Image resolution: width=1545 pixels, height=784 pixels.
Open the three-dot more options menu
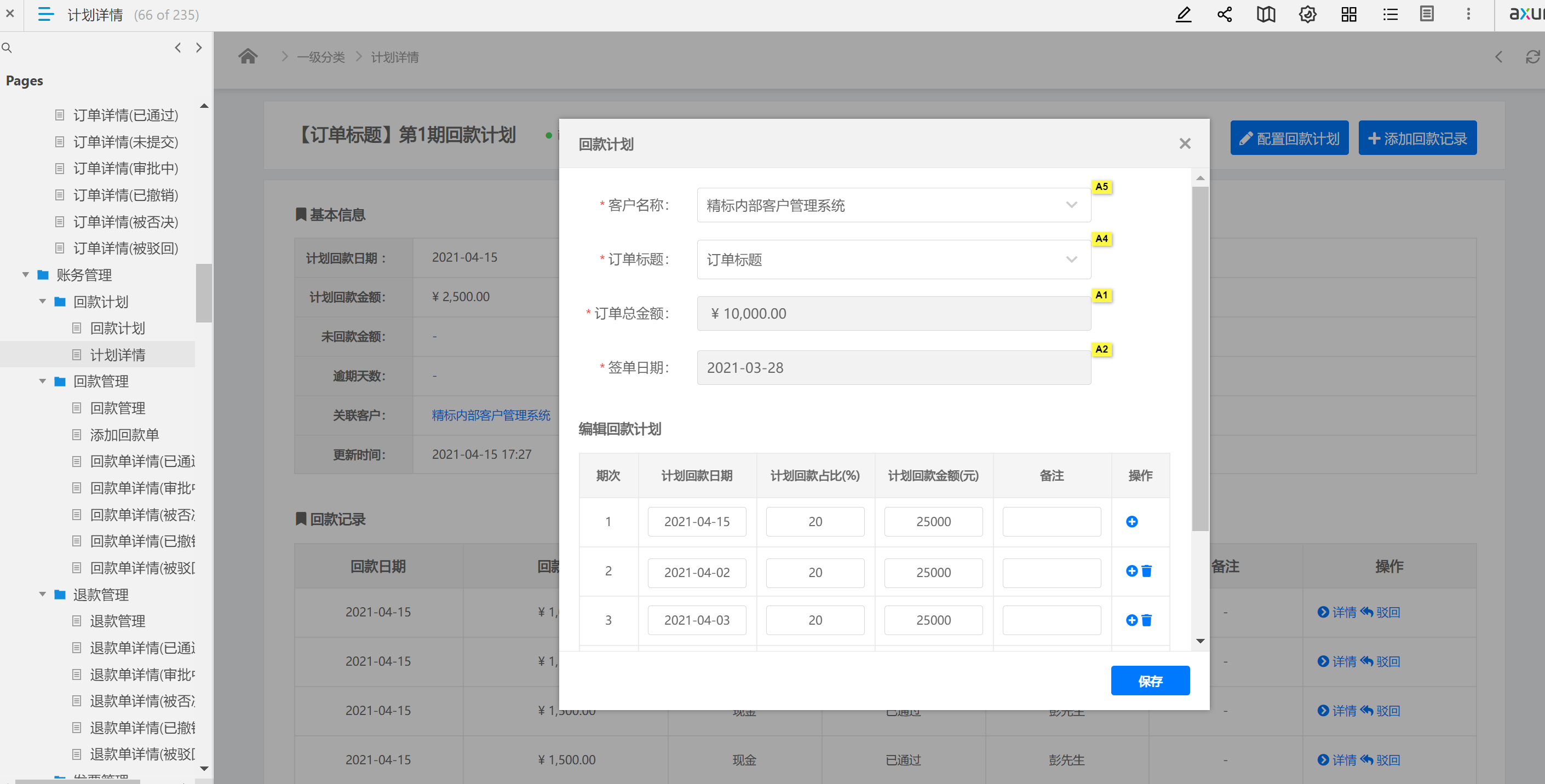tap(1468, 14)
